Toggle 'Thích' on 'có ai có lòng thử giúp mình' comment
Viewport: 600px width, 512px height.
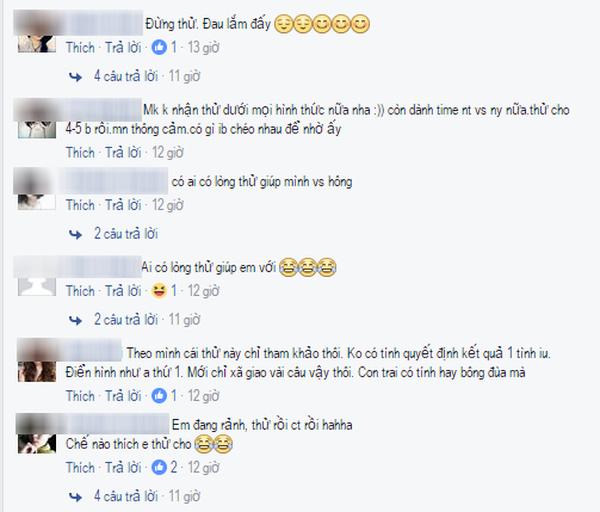click(80, 205)
